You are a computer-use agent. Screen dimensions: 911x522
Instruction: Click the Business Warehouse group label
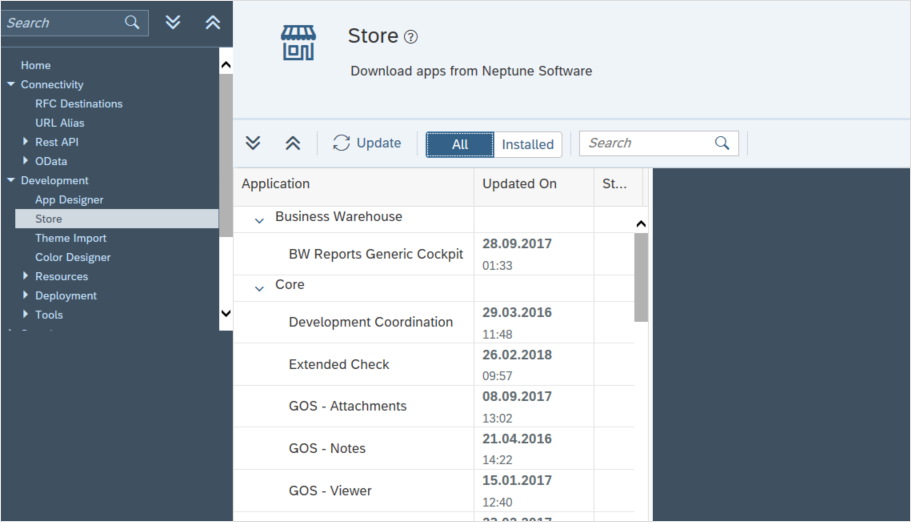[x=339, y=216]
